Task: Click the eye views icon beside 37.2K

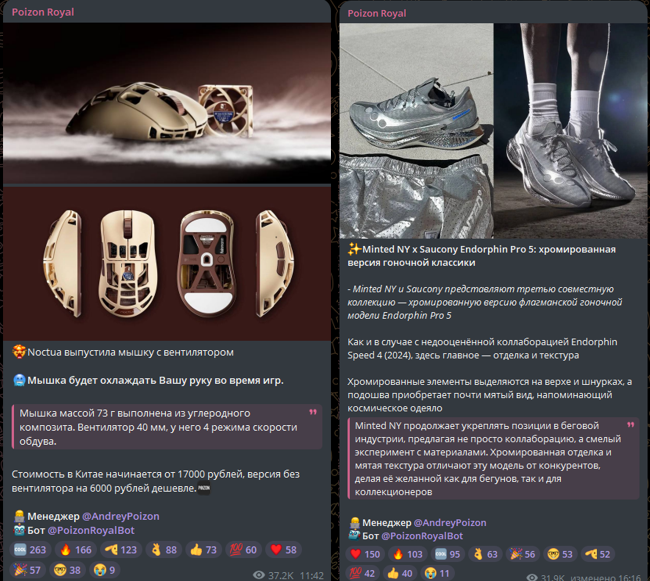Action: [x=259, y=575]
